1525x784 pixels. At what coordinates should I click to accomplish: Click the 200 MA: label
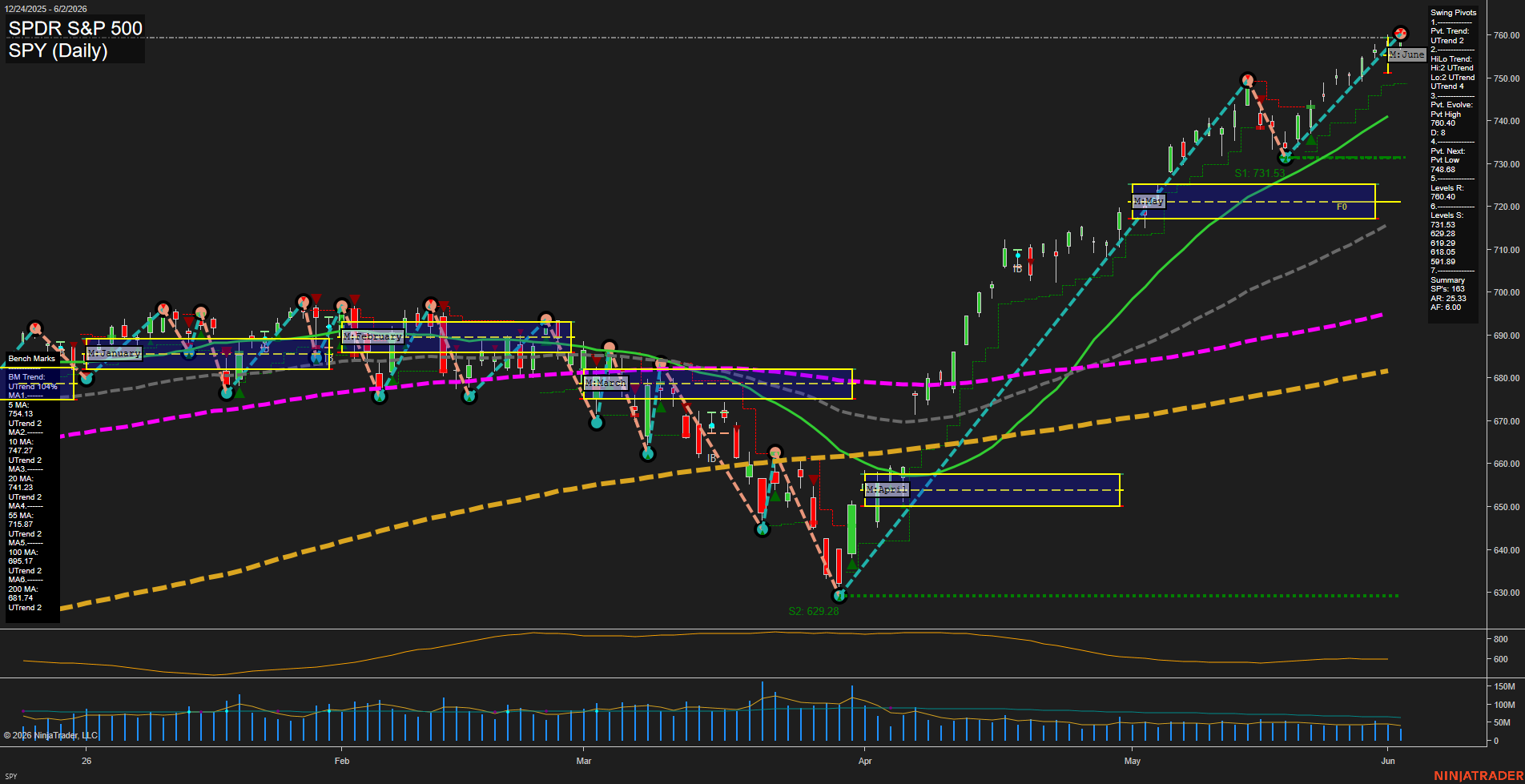pos(23,589)
